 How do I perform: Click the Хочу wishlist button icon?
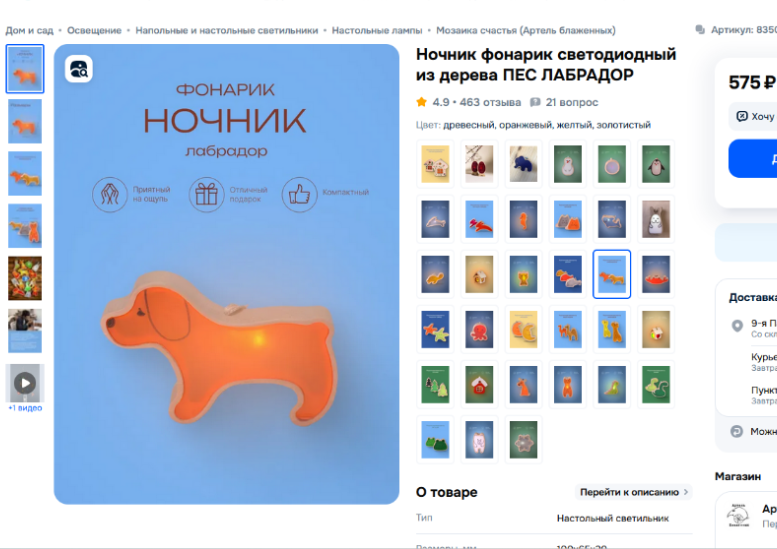[x=742, y=116]
